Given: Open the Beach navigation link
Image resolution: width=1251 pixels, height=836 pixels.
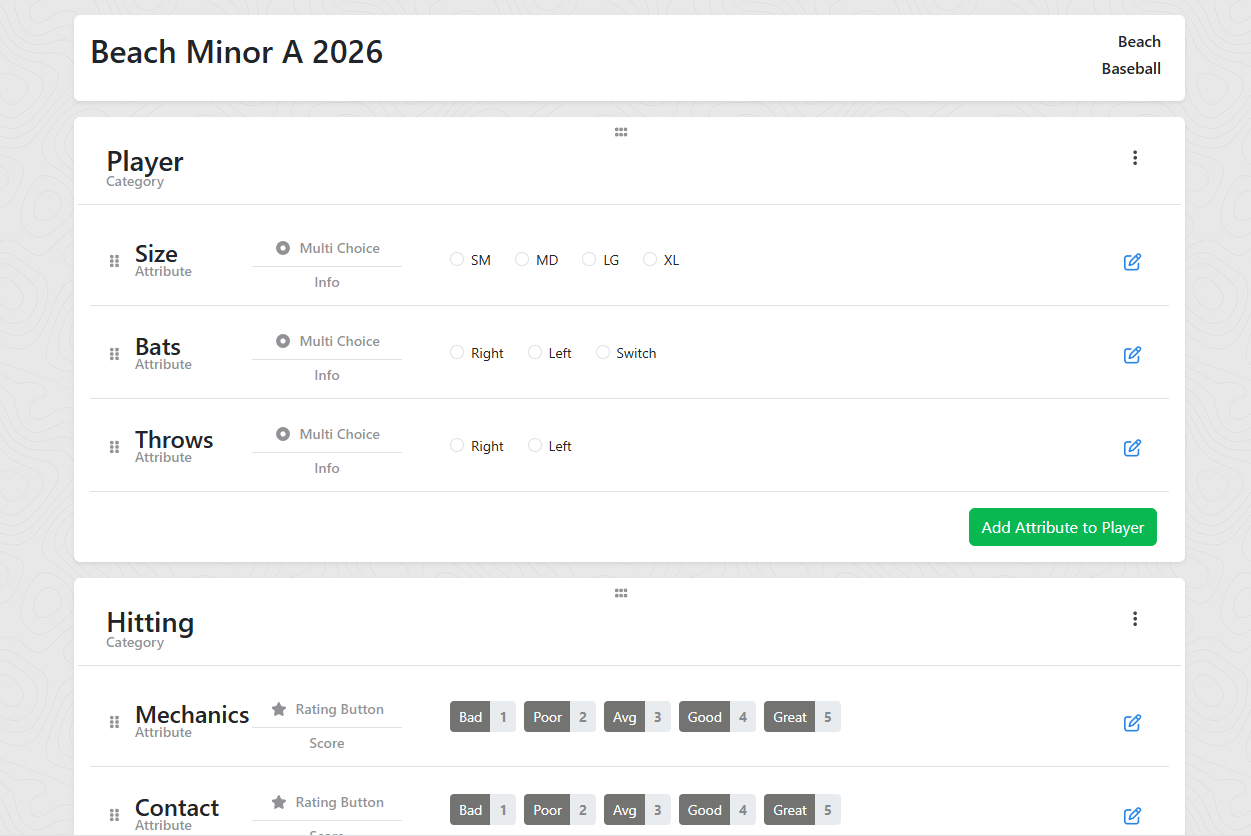Looking at the screenshot, I should (x=1139, y=41).
